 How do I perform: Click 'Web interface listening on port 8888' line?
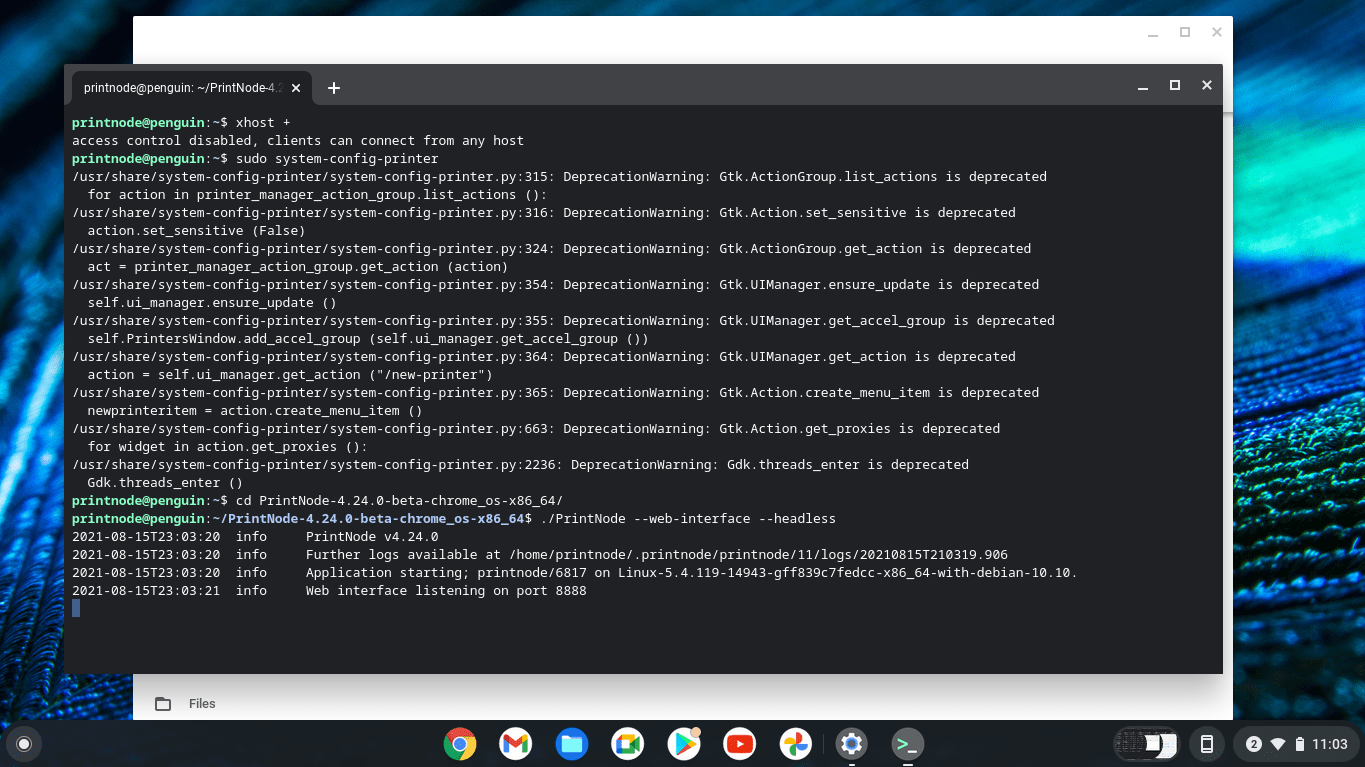coord(446,591)
